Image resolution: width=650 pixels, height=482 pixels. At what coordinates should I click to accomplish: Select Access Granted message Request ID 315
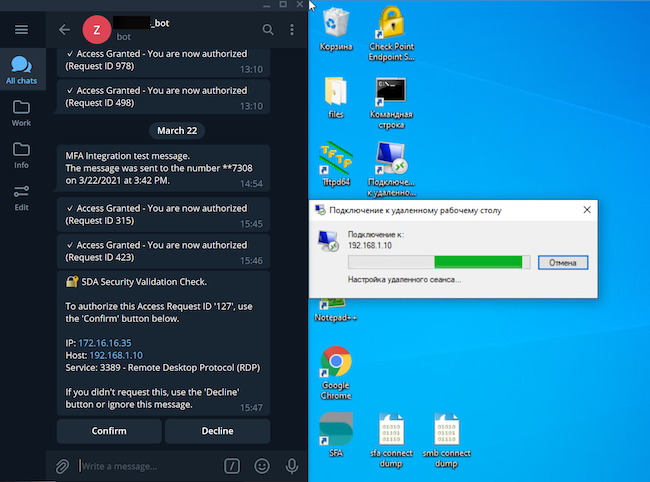[163, 214]
